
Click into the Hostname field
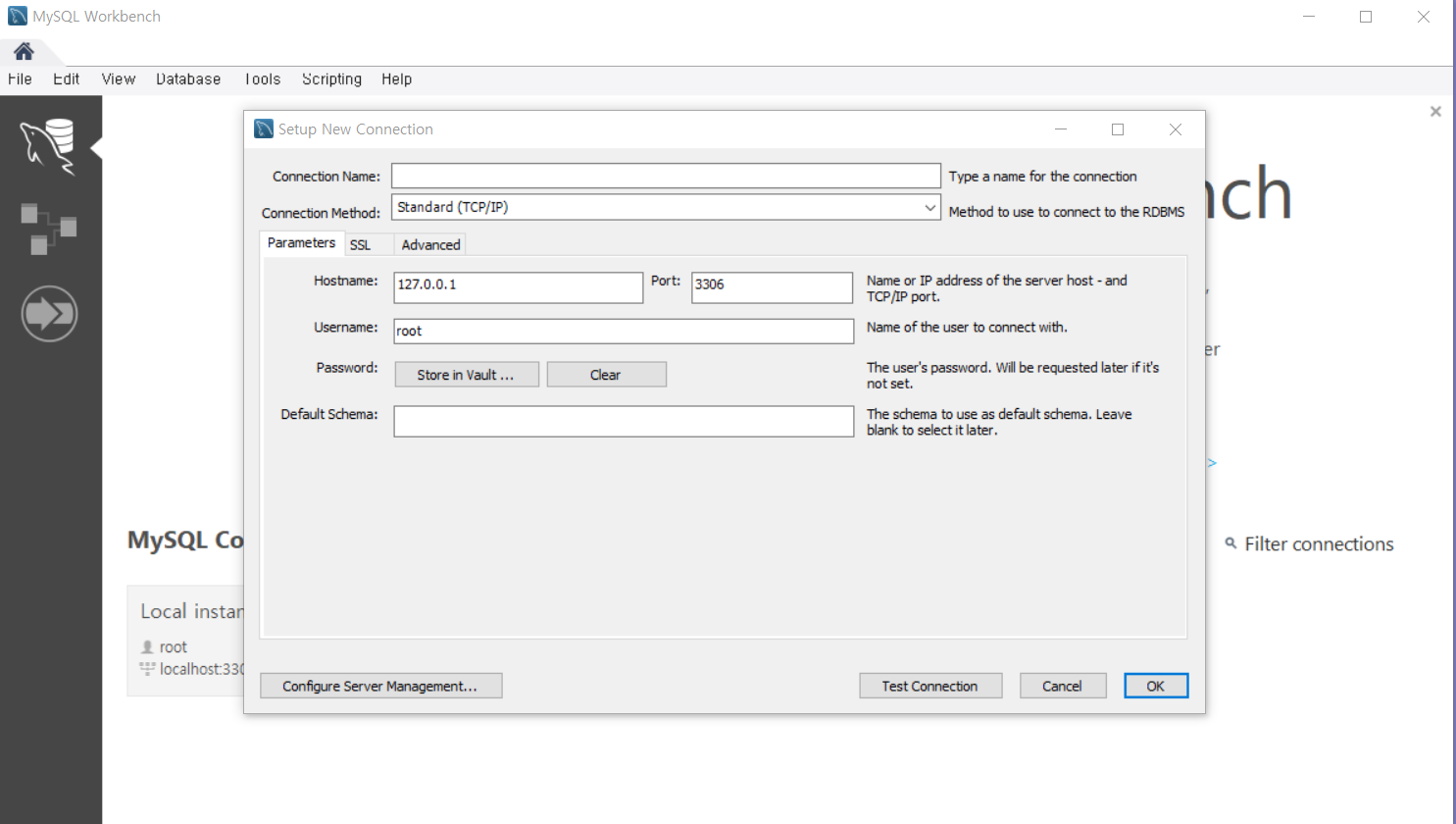point(518,287)
